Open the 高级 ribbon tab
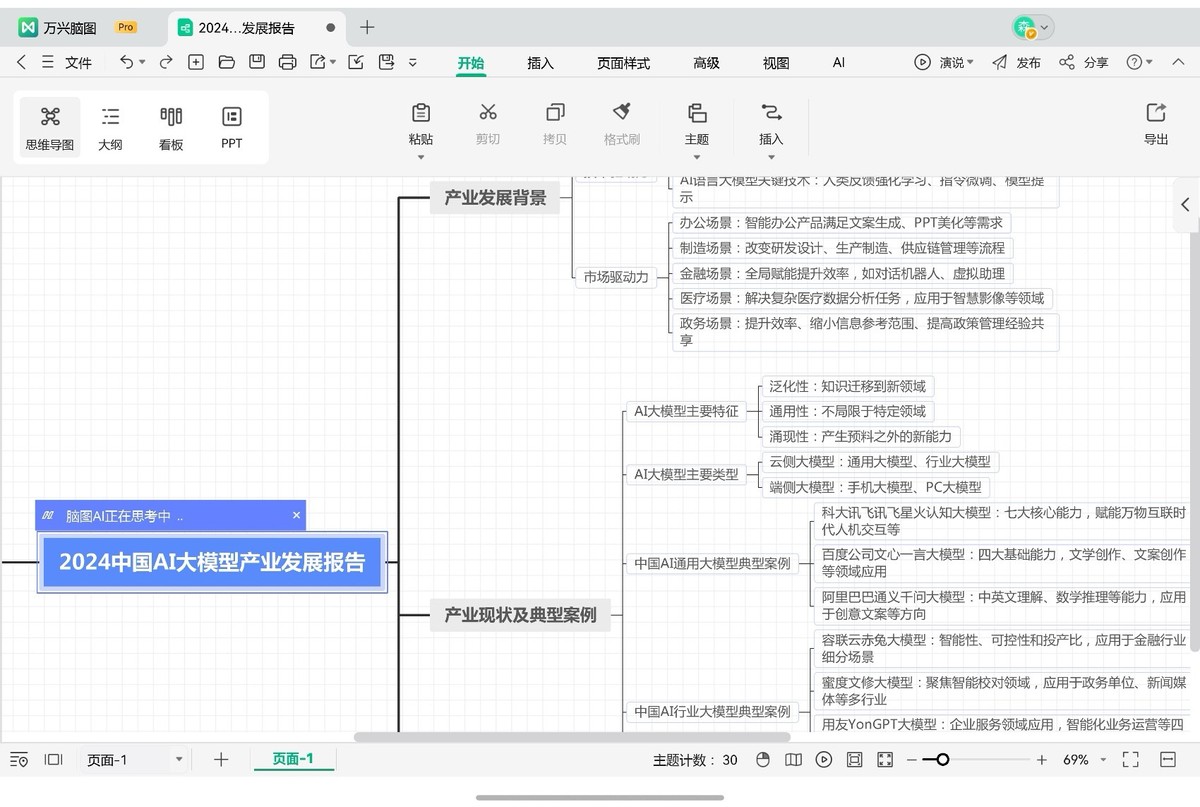Viewport: 1200px width, 807px height. click(706, 63)
